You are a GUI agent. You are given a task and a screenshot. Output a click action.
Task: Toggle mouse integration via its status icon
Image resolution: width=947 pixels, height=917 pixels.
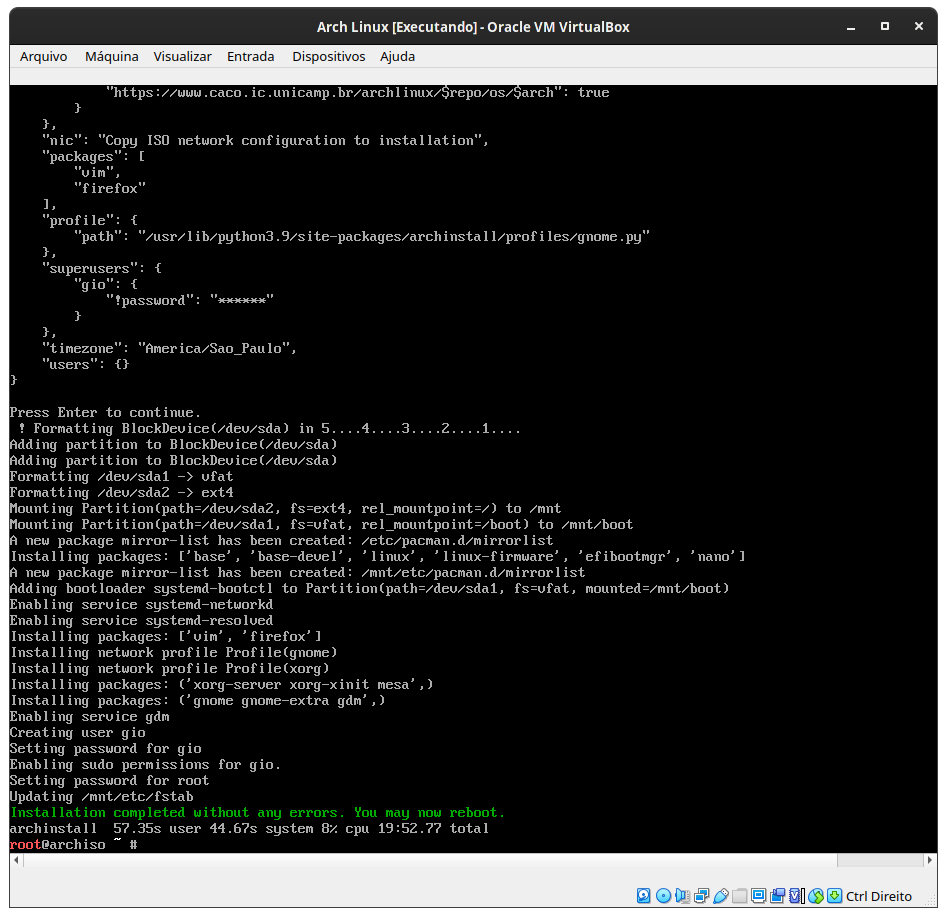[817, 896]
